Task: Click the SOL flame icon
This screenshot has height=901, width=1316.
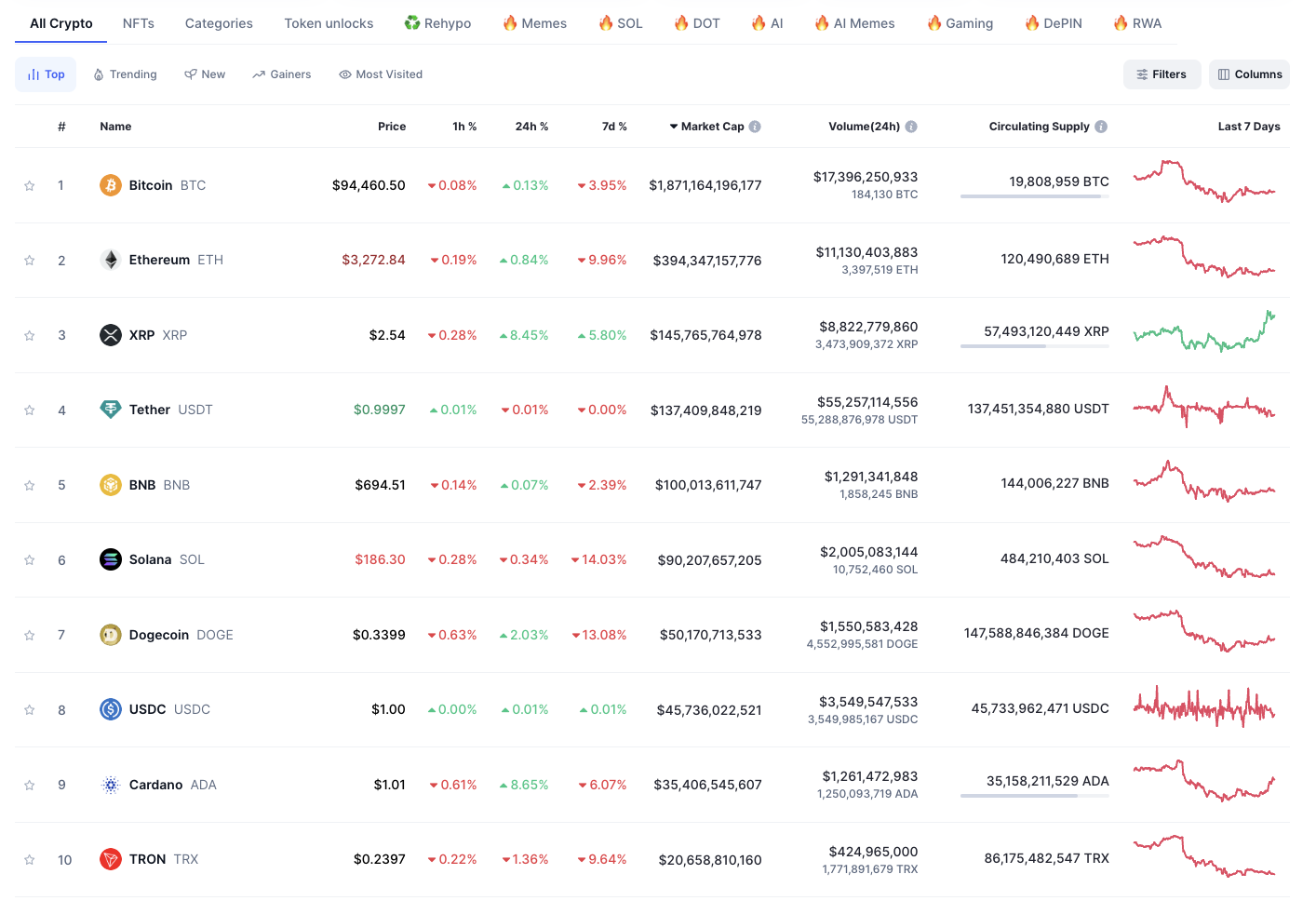Action: point(606,22)
